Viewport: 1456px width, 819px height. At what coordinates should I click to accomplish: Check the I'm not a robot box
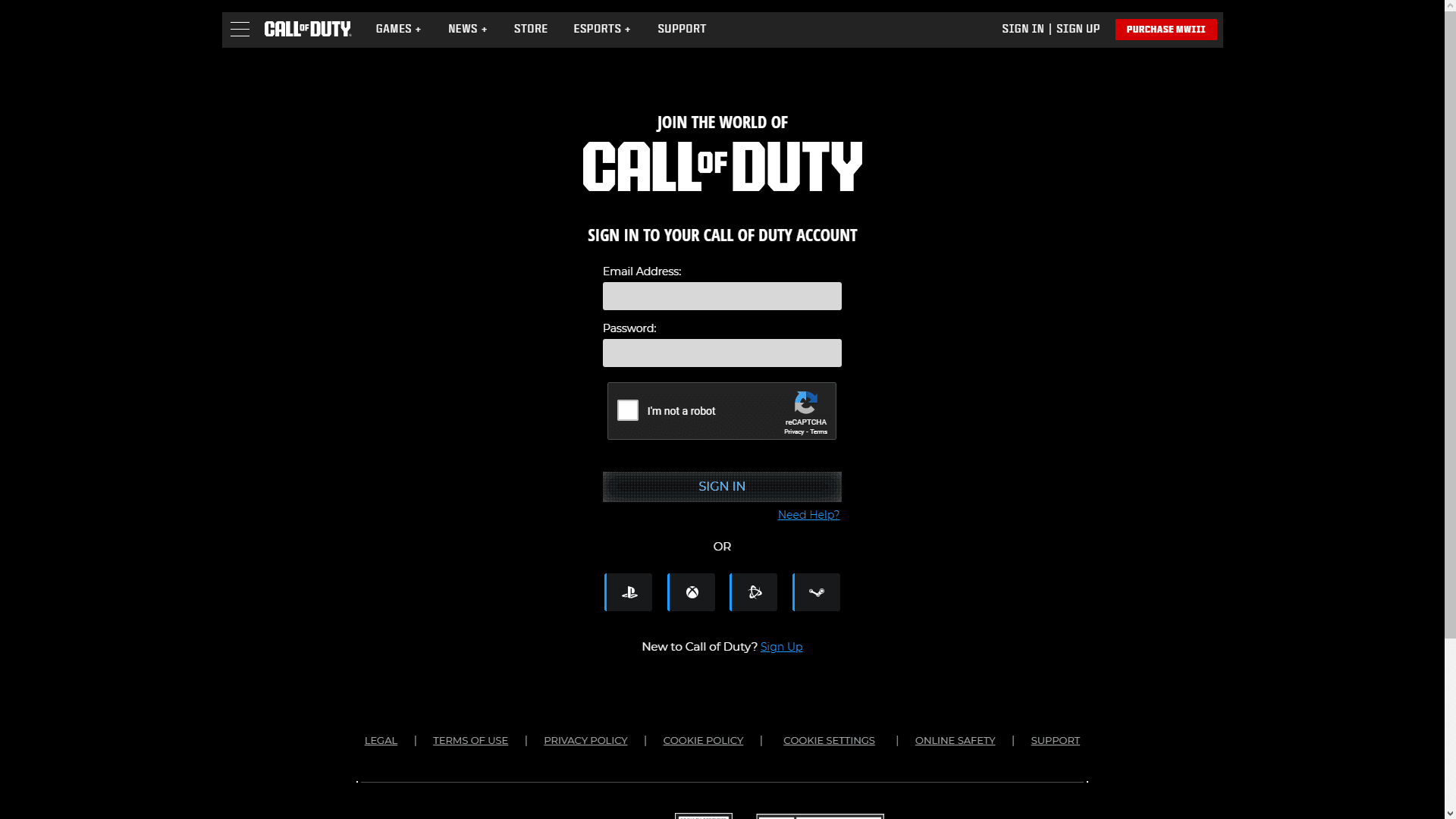point(627,410)
